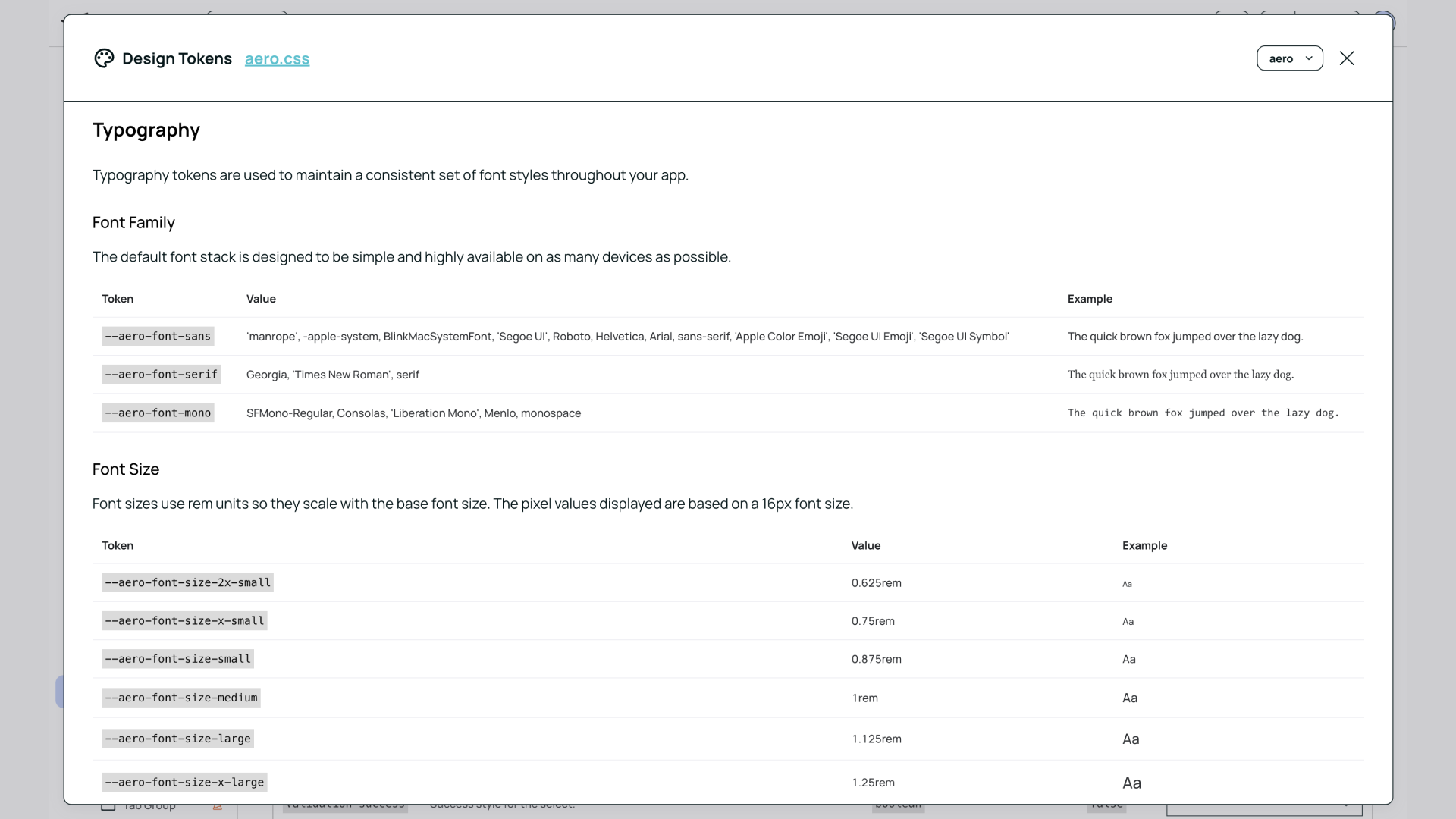1456x819 pixels.
Task: Click the Typography heading
Action: click(146, 130)
